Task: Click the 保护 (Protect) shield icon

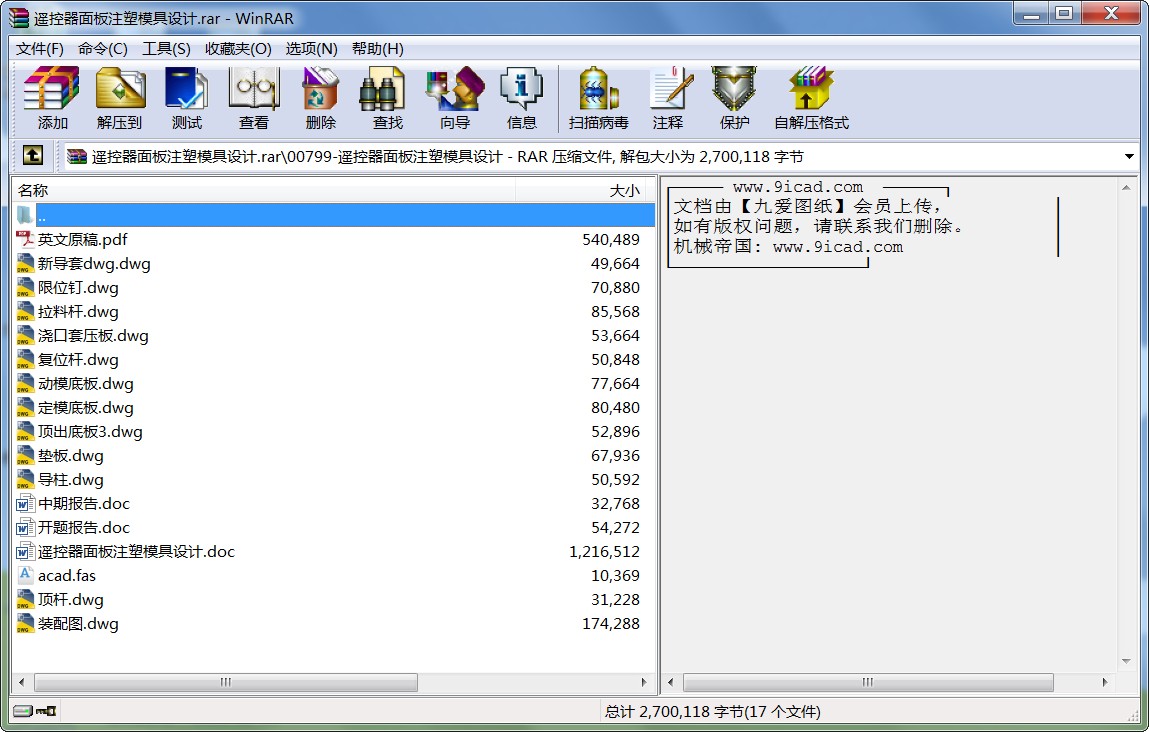Action: tap(735, 97)
